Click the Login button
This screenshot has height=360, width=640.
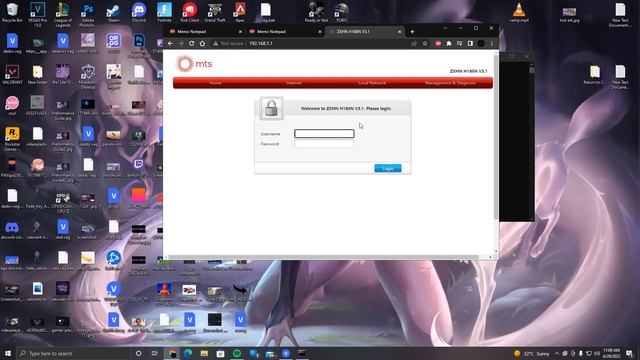[388, 168]
